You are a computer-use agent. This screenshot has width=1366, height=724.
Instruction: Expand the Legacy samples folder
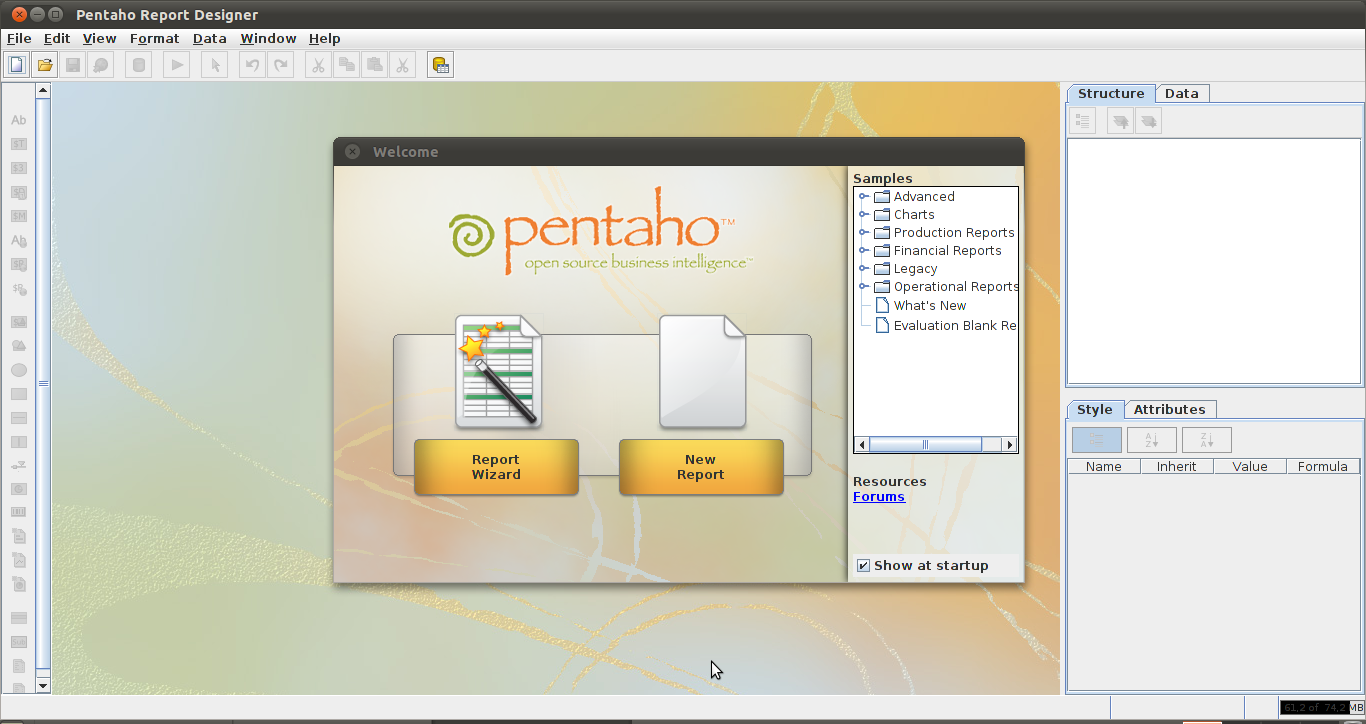(x=863, y=269)
